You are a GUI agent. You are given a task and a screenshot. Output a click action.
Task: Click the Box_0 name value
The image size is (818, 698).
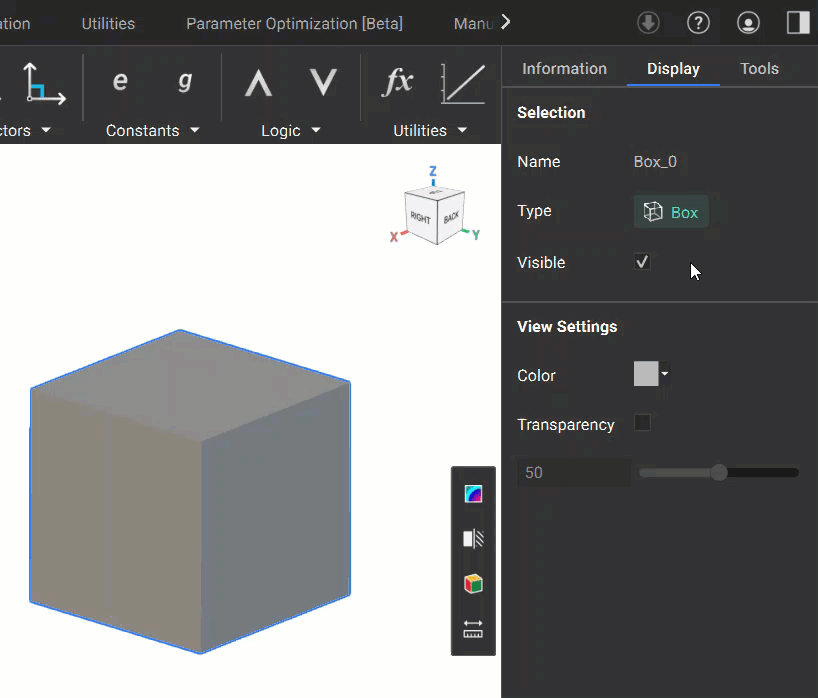(x=655, y=162)
